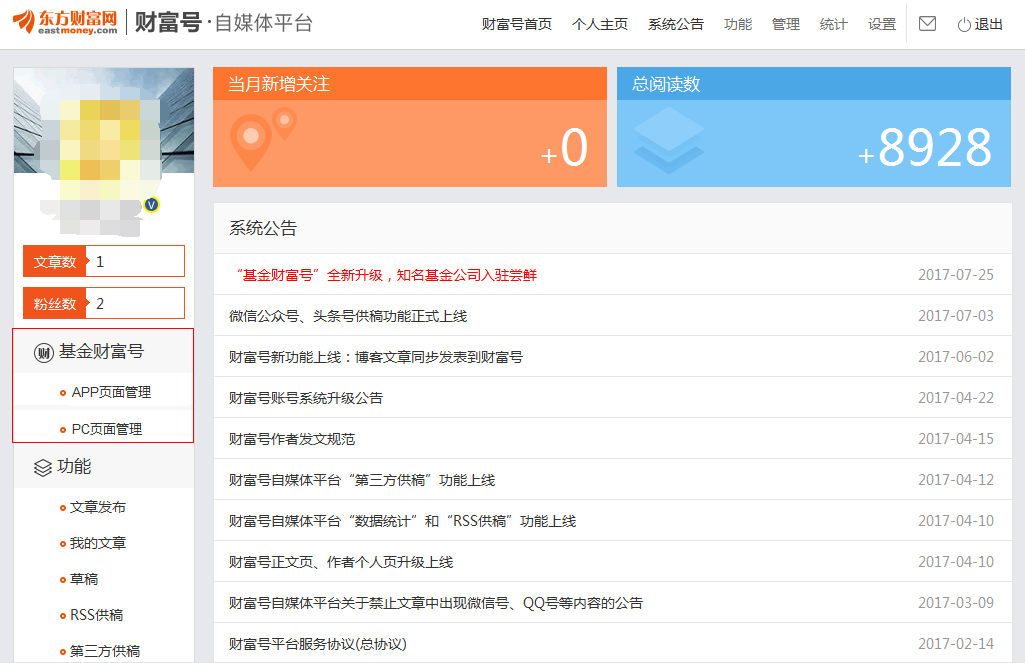Open announcement about 禁止文章中出现微信号、QQ号
This screenshot has width=1025, height=663.
436,603
